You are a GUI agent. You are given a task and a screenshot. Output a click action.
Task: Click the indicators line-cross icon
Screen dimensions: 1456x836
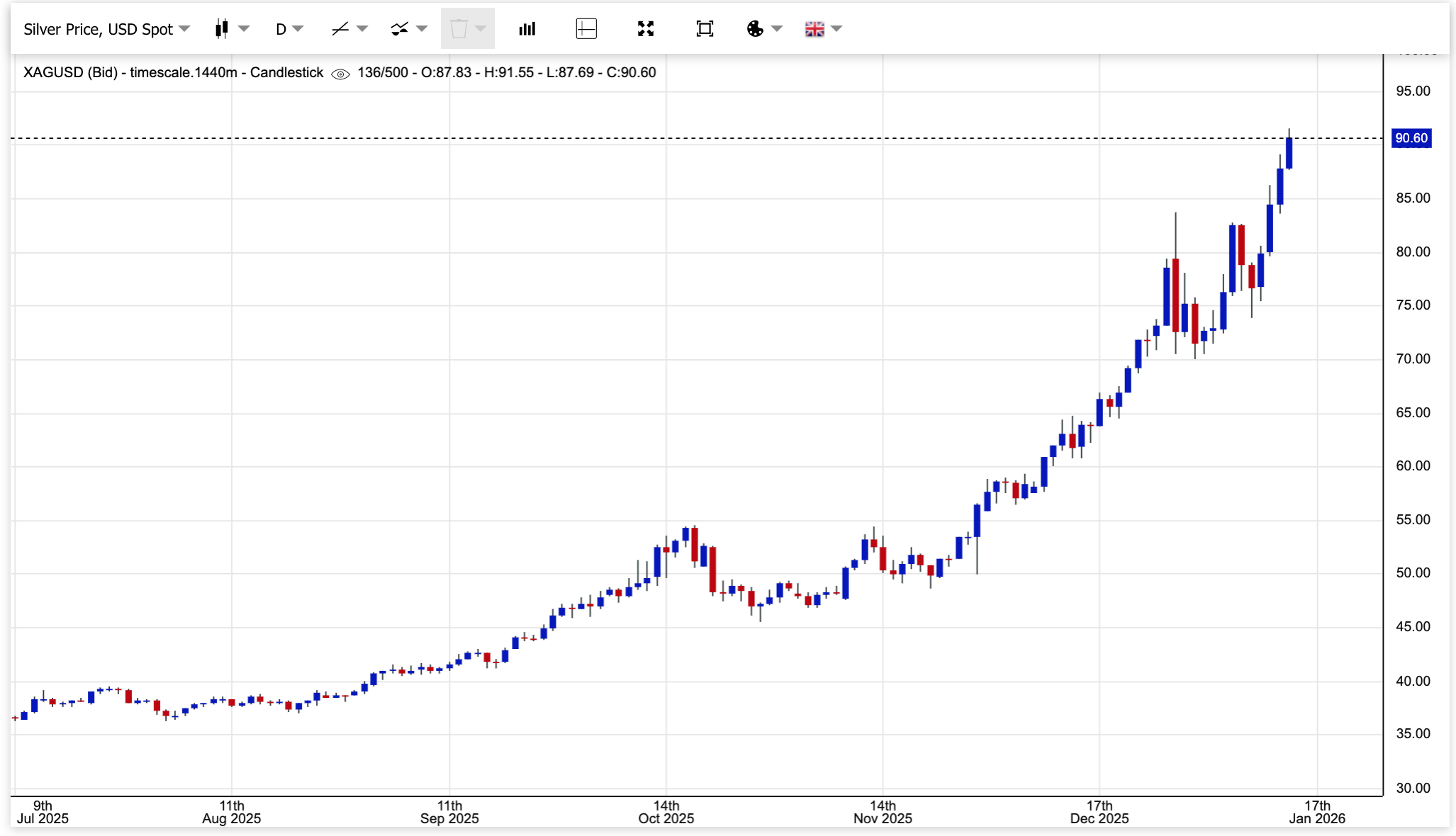click(400, 29)
